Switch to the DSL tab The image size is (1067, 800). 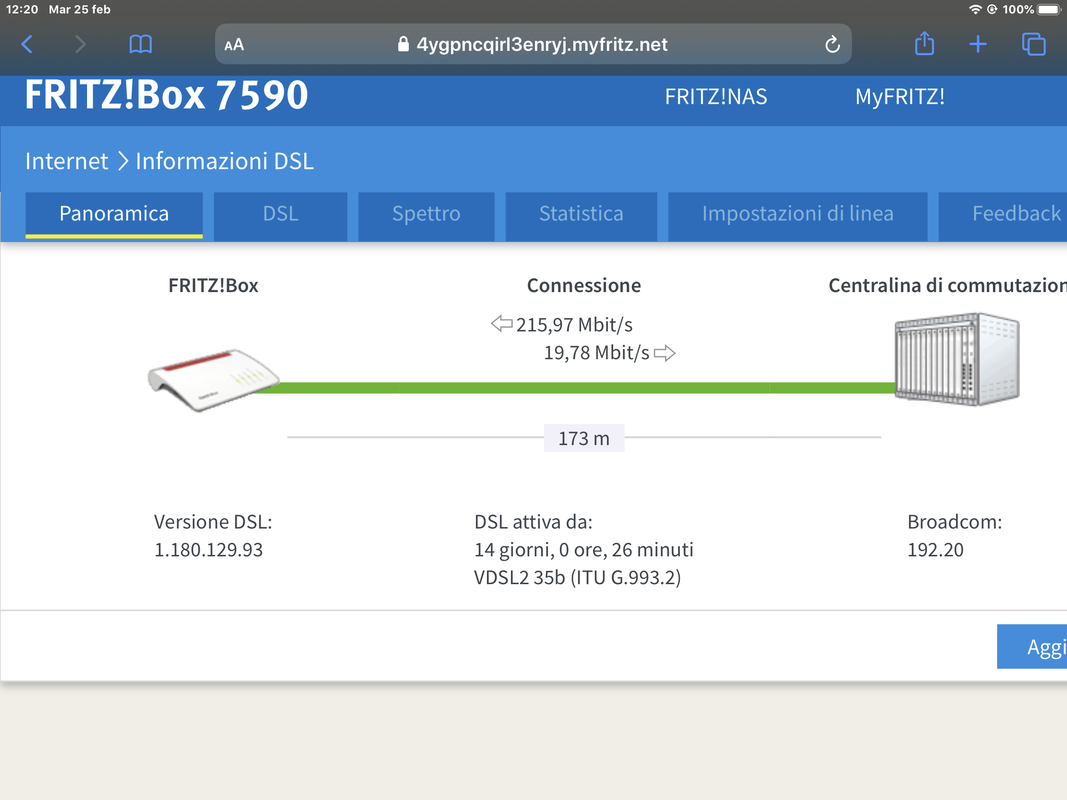coord(280,216)
